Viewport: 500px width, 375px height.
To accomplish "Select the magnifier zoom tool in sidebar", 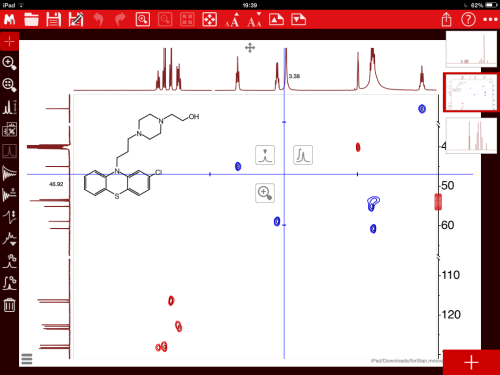I will tap(9, 63).
